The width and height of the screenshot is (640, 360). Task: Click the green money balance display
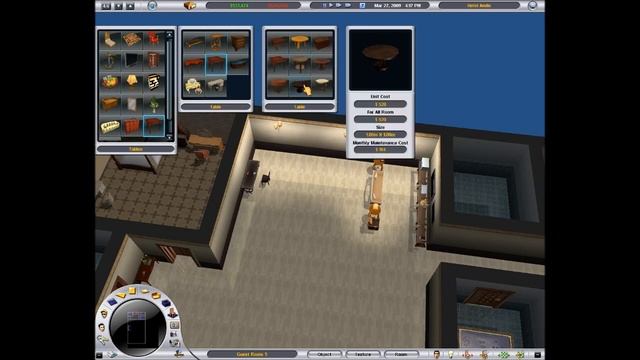tap(239, 6)
